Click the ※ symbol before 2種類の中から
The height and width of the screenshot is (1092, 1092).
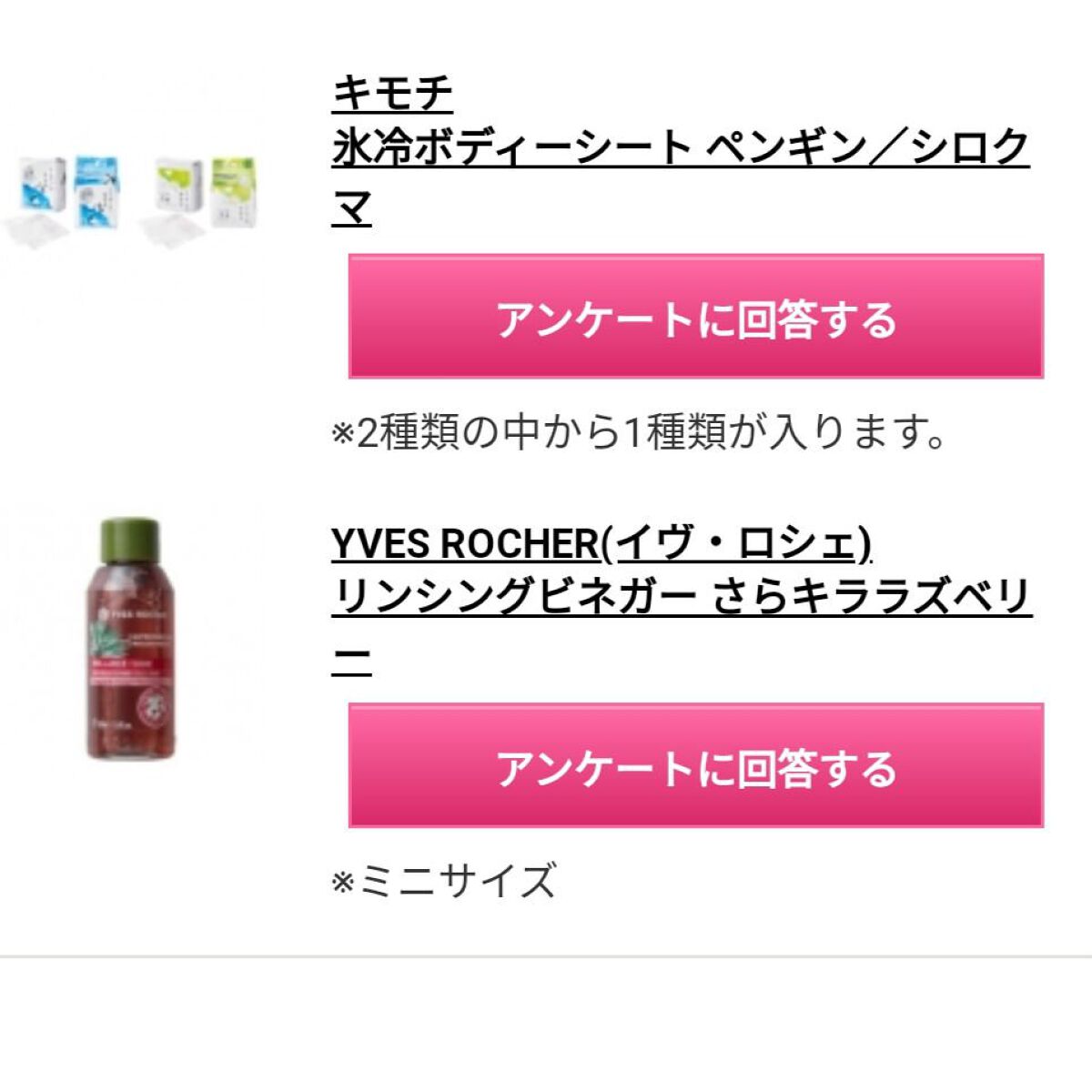[x=343, y=434]
